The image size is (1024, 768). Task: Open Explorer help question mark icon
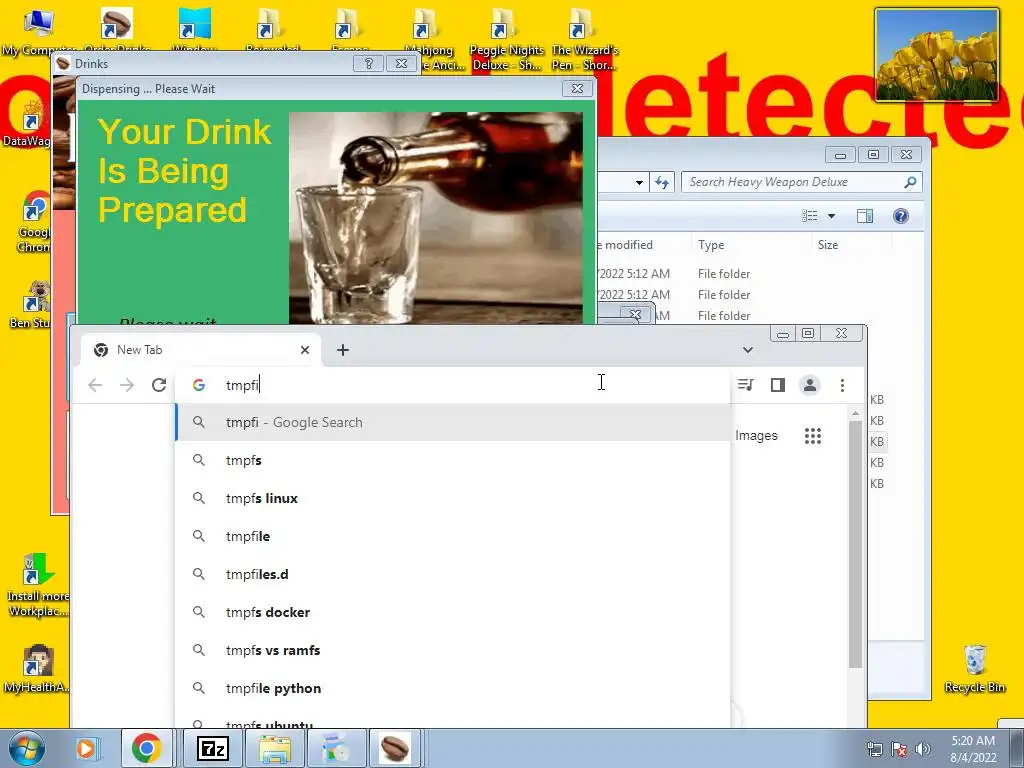pyautogui.click(x=901, y=216)
